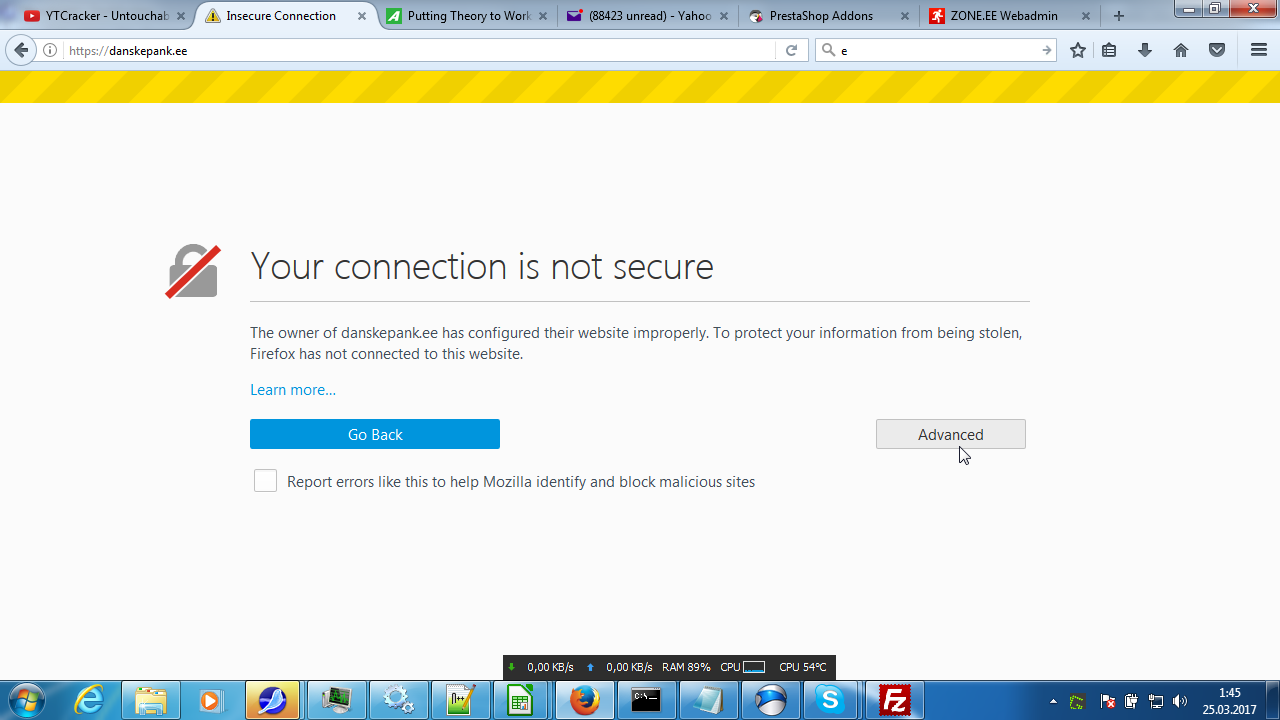
Task: Close the Putting Theory to Work tab
Action: [544, 16]
